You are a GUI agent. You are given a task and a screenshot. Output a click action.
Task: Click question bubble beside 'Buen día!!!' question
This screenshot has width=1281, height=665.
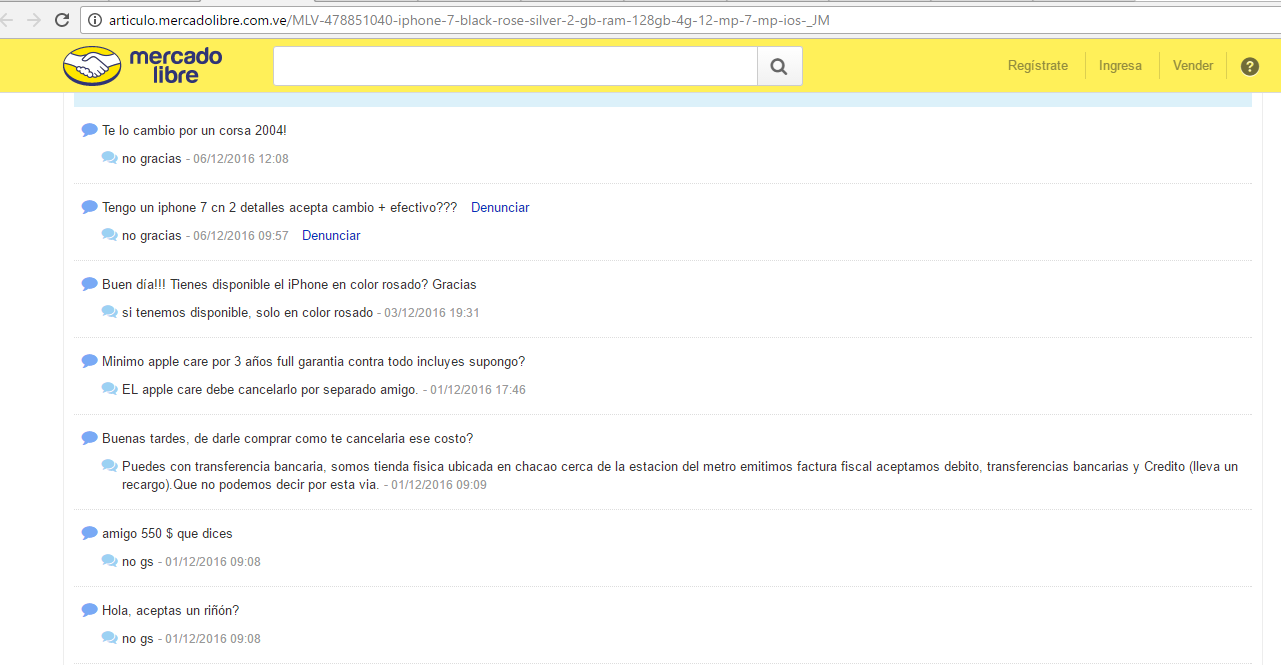tap(90, 284)
